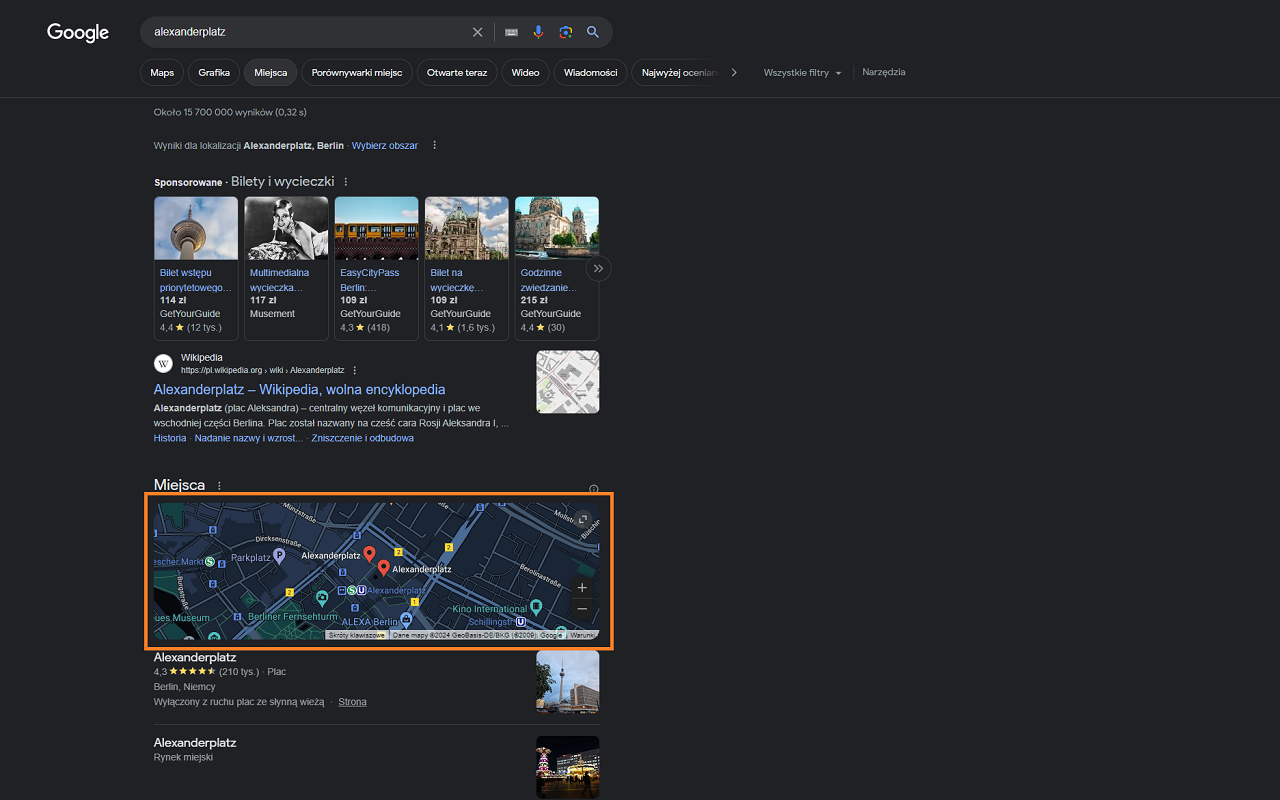This screenshot has width=1280, height=800.
Task: Clear the search query with the X icon
Action: tap(477, 32)
